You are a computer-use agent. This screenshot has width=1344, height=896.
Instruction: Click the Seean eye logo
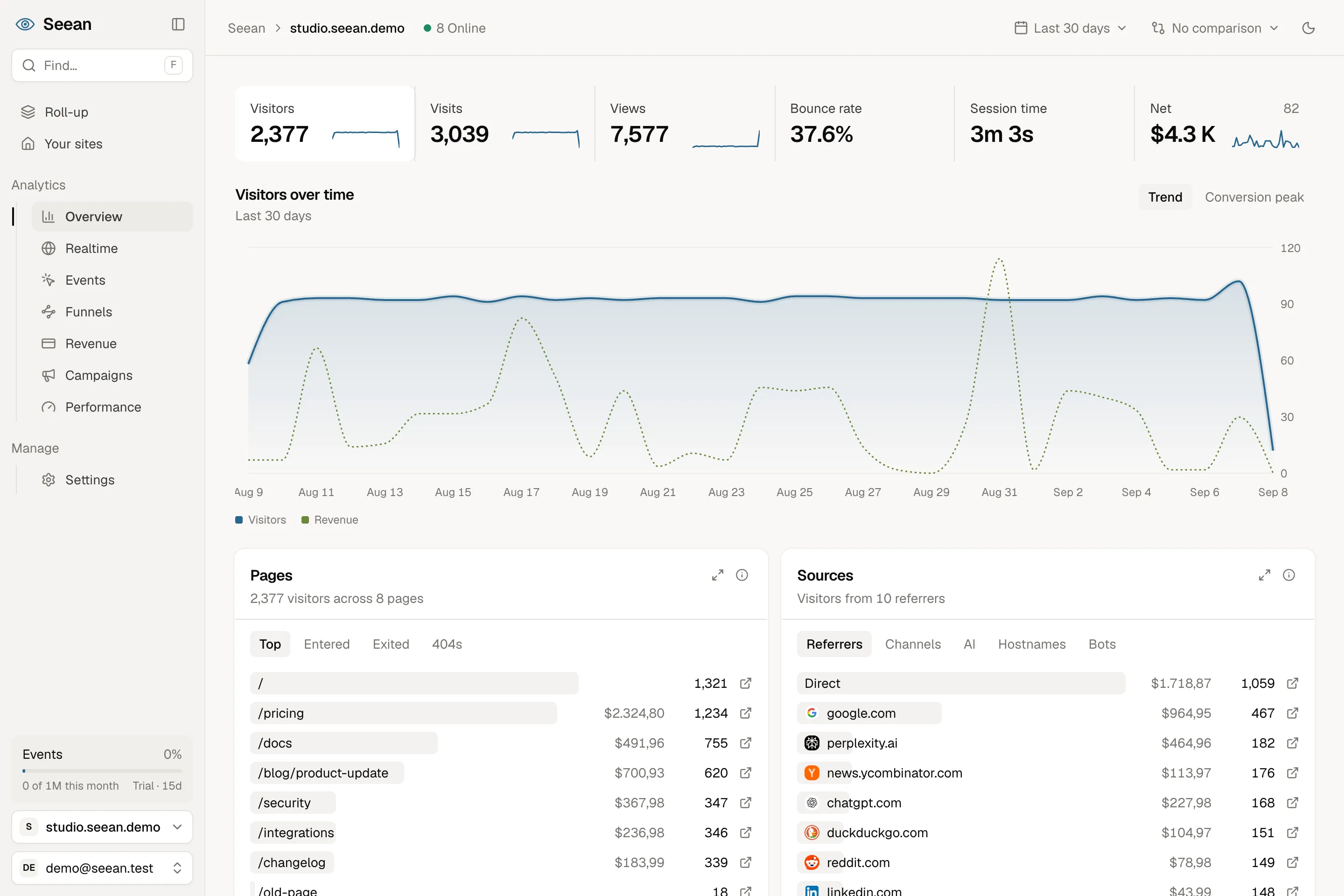click(x=25, y=24)
